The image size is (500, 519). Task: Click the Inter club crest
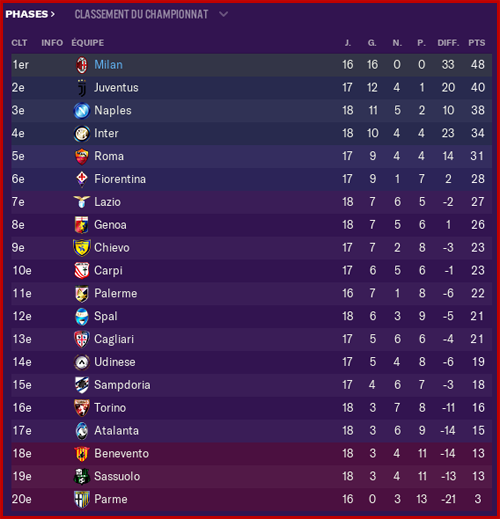tap(82, 134)
